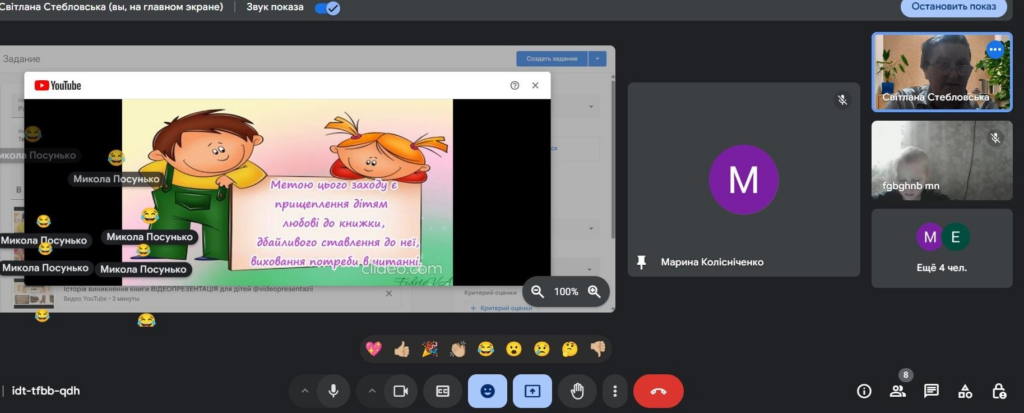The width and height of the screenshot is (1024, 413).
Task: Click the meeting code idt-tfbb-qdh
Action: pyautogui.click(x=46, y=391)
